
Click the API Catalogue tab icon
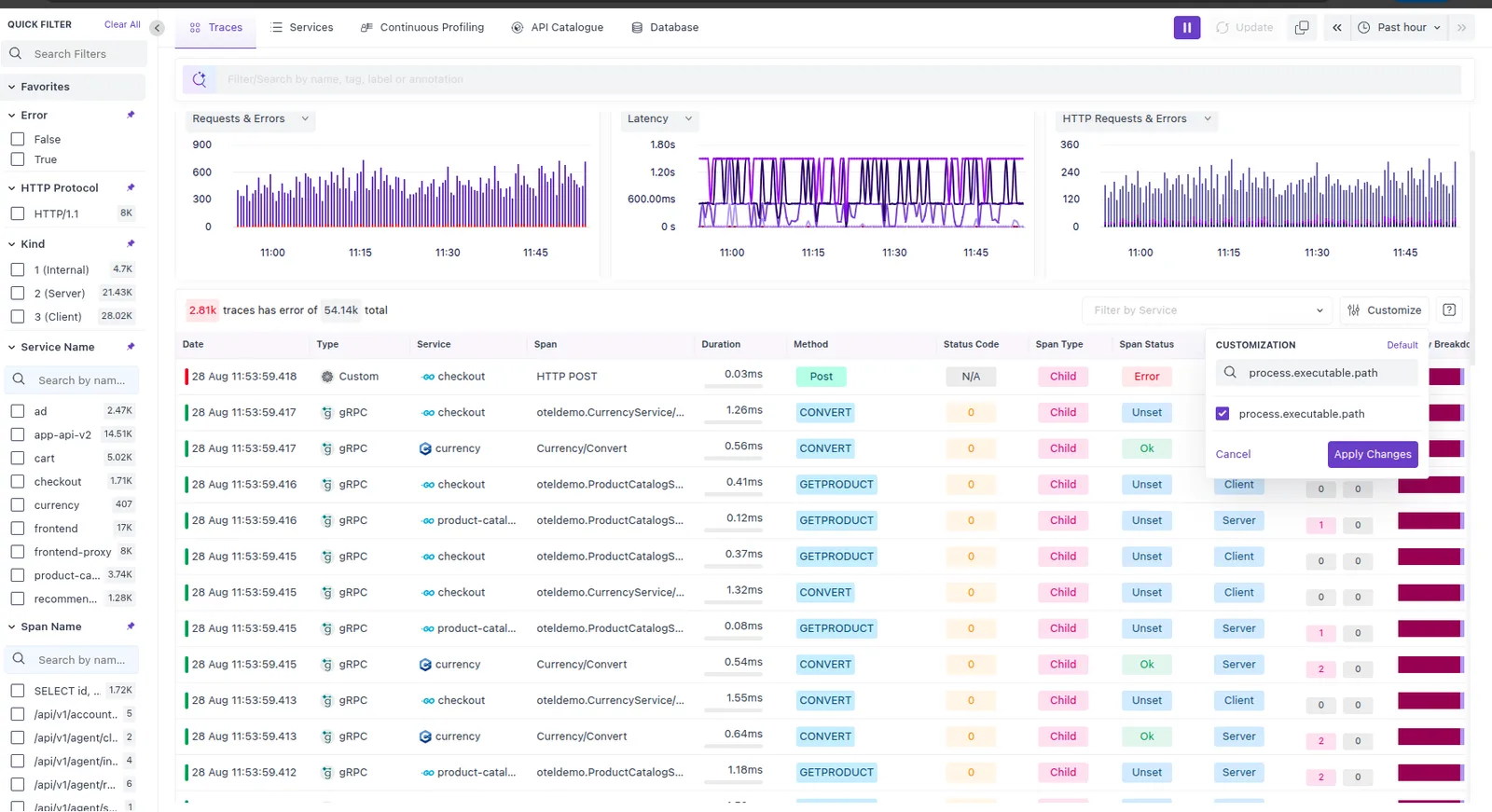tap(518, 28)
